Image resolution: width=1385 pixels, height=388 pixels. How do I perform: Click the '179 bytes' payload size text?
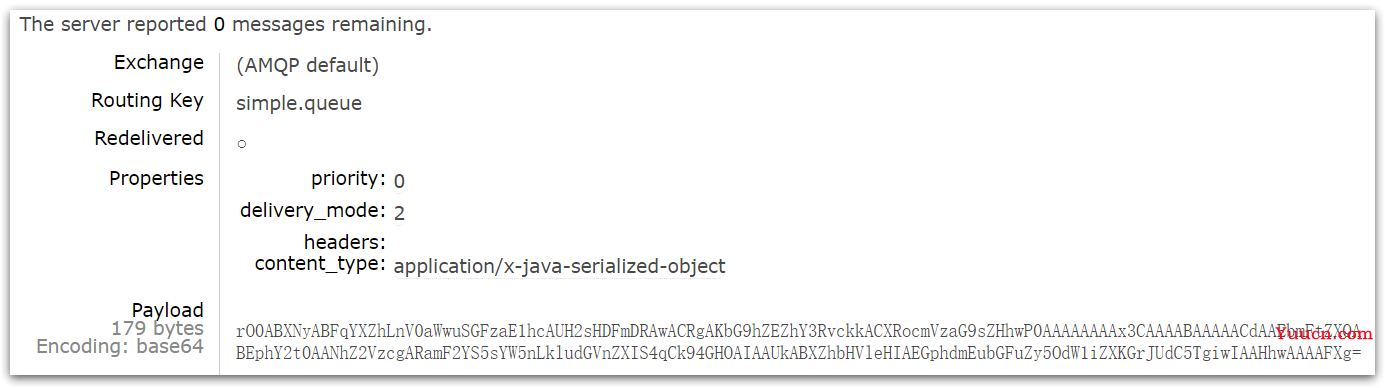click(157, 328)
